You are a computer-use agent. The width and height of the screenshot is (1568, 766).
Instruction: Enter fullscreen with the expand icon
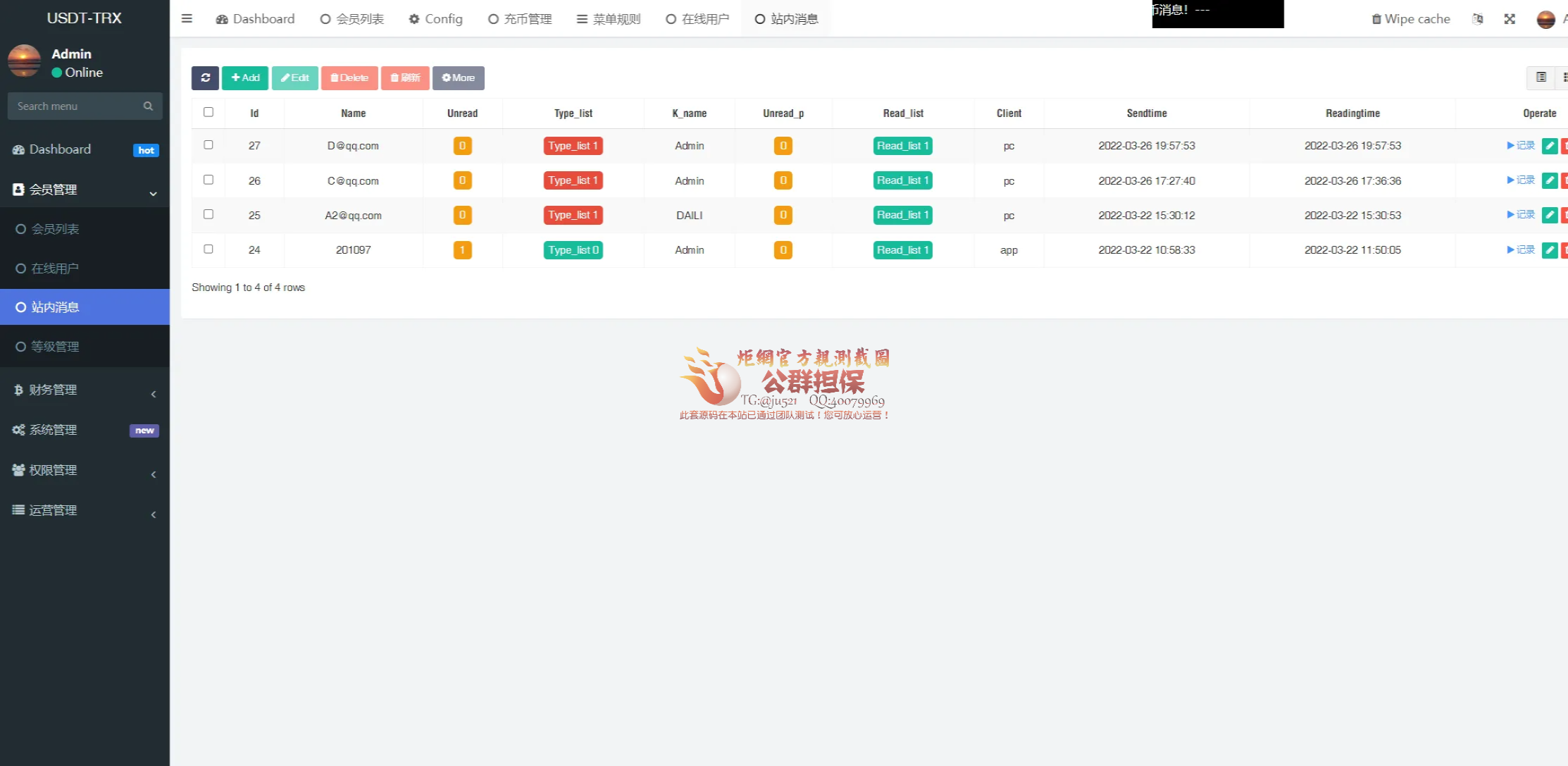click(1510, 19)
